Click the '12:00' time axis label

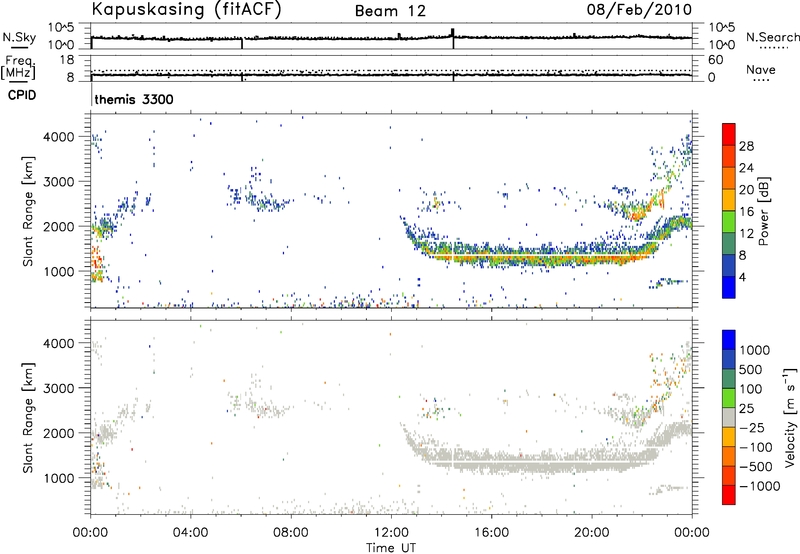(x=391, y=533)
